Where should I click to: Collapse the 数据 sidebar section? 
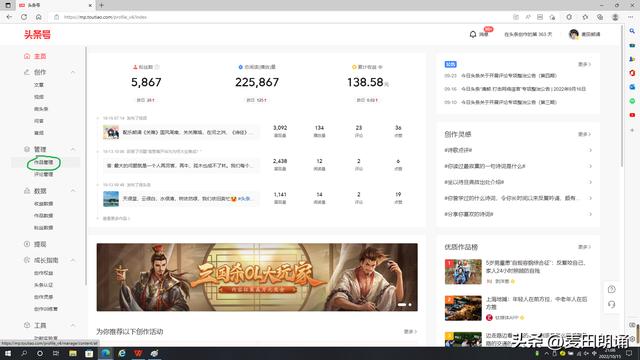[73, 191]
